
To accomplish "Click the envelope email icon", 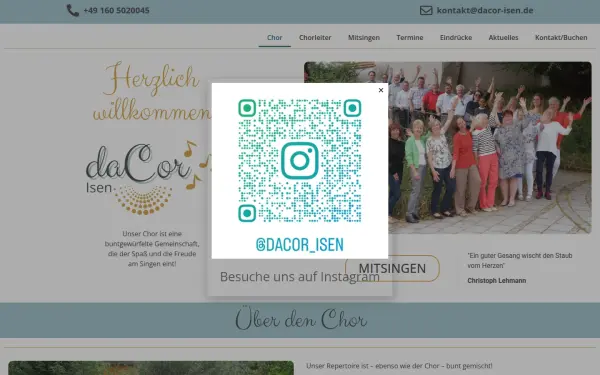I will [x=426, y=10].
